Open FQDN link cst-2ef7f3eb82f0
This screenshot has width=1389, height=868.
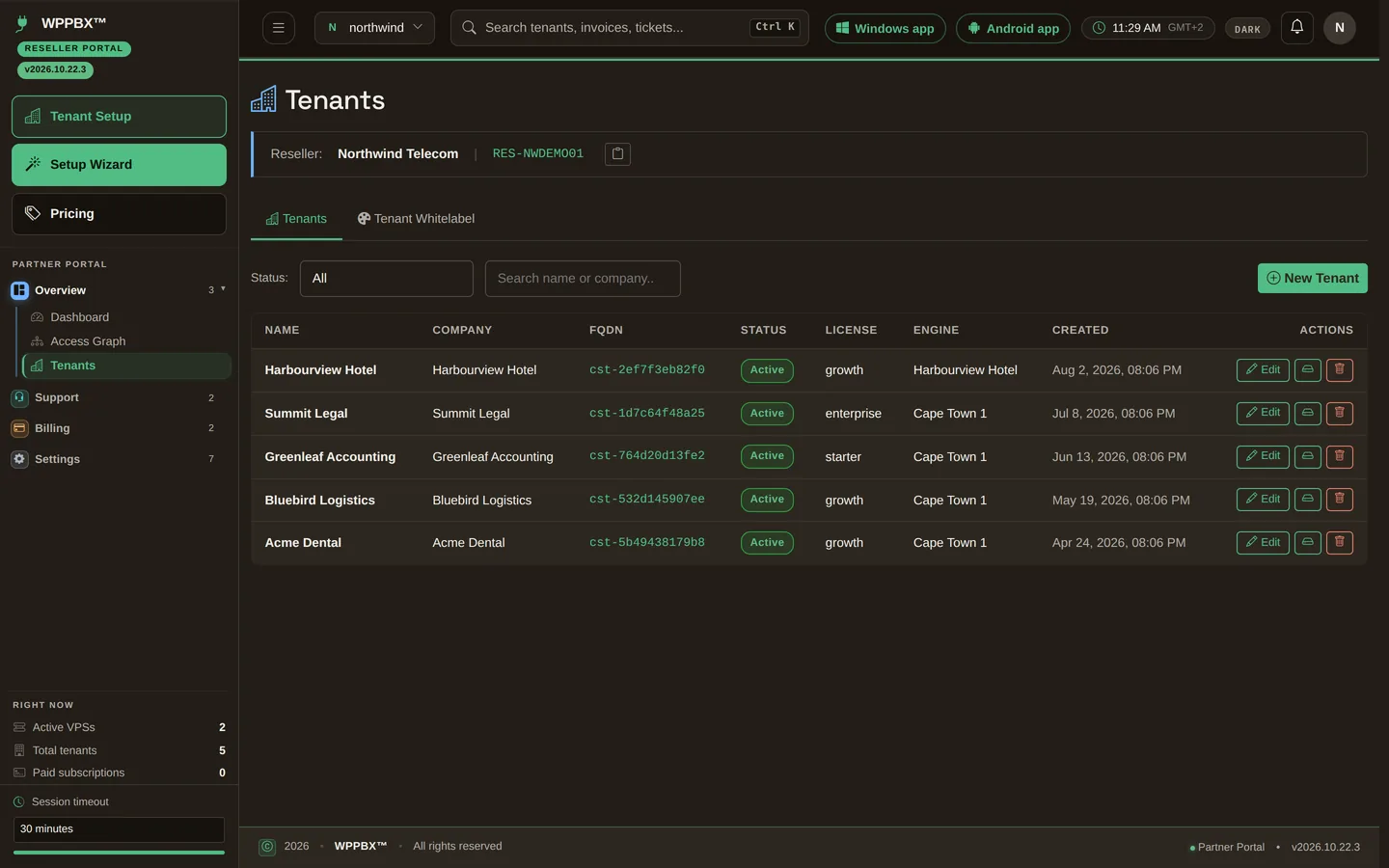coord(646,370)
